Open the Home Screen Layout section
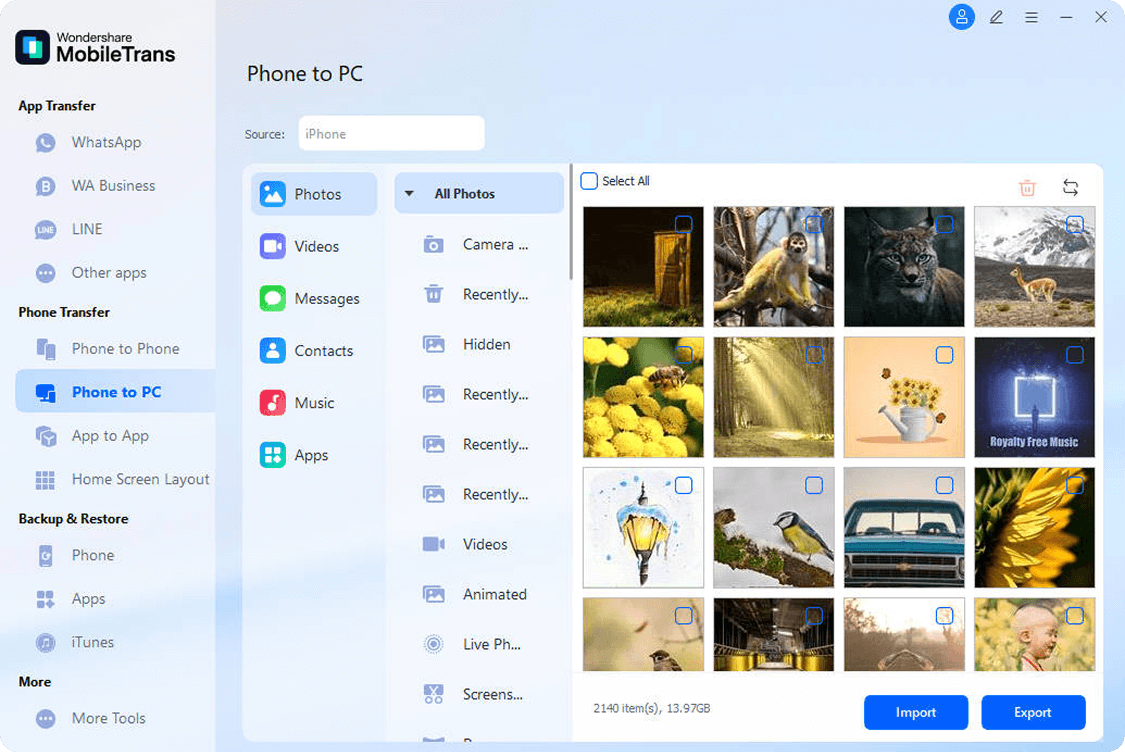1125x753 pixels. (x=140, y=479)
